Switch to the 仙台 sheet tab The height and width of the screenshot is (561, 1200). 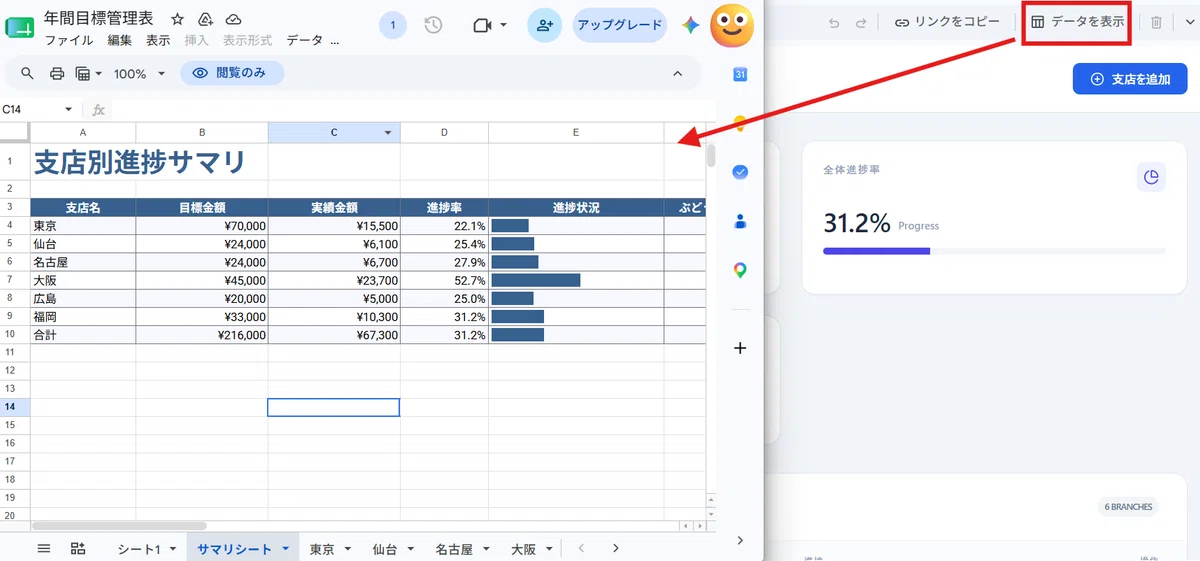pos(384,549)
